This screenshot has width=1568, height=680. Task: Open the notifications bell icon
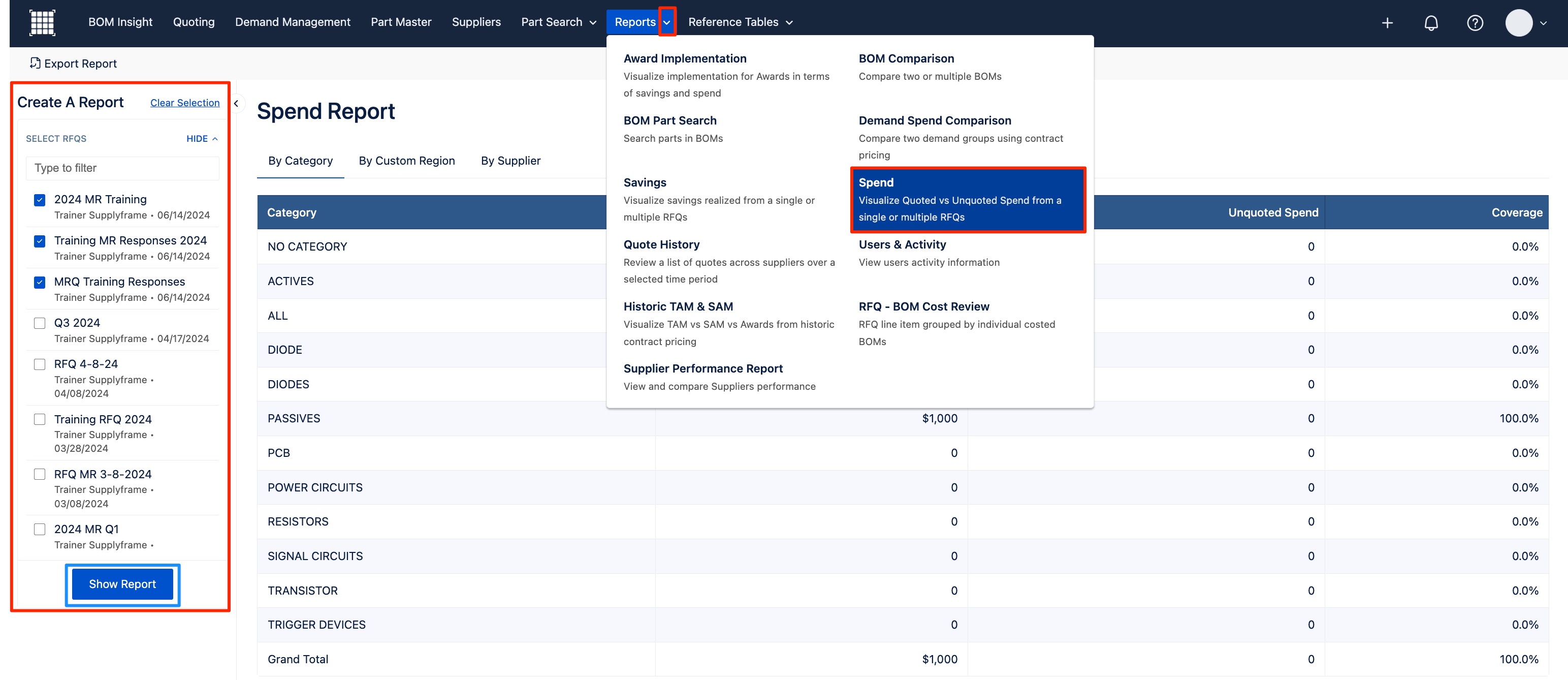tap(1431, 23)
